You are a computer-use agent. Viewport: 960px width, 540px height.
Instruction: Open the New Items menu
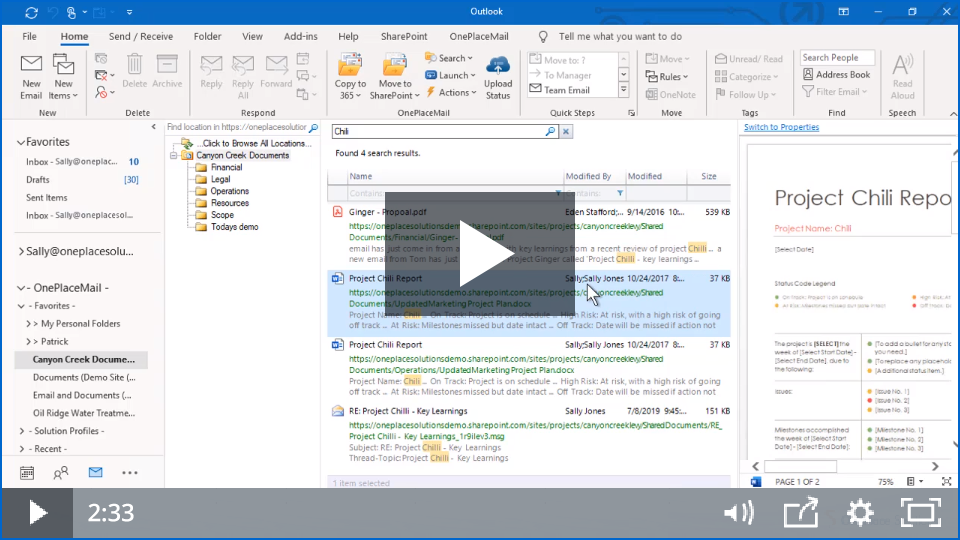(x=63, y=77)
